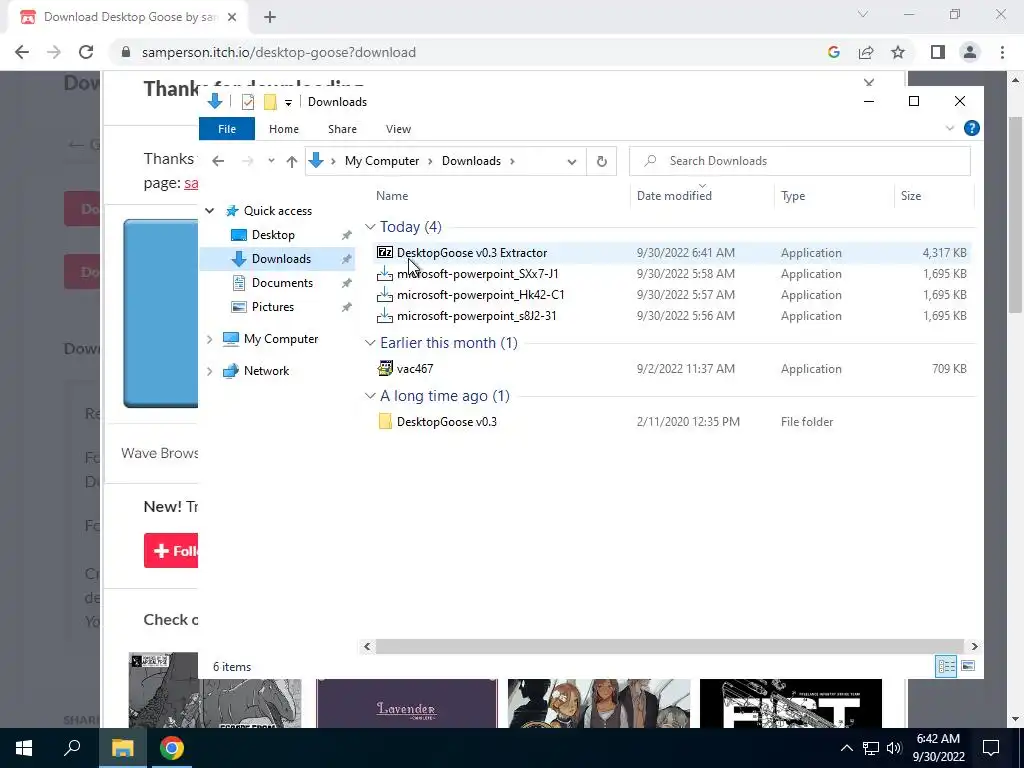The height and width of the screenshot is (768, 1024).
Task: Sort by the Type column header
Action: (793, 196)
